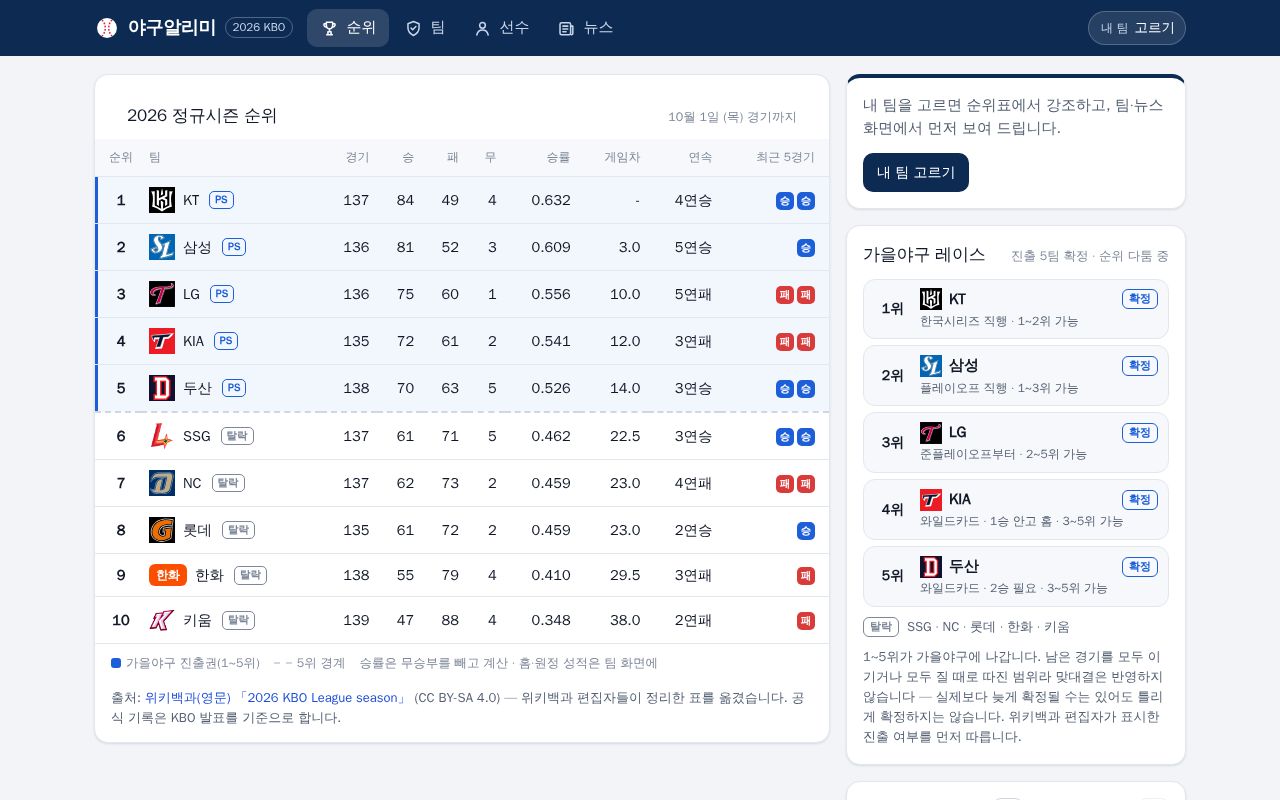Click the dark 내 팀 고르기 sidebar button
The image size is (1280, 800).
(916, 172)
